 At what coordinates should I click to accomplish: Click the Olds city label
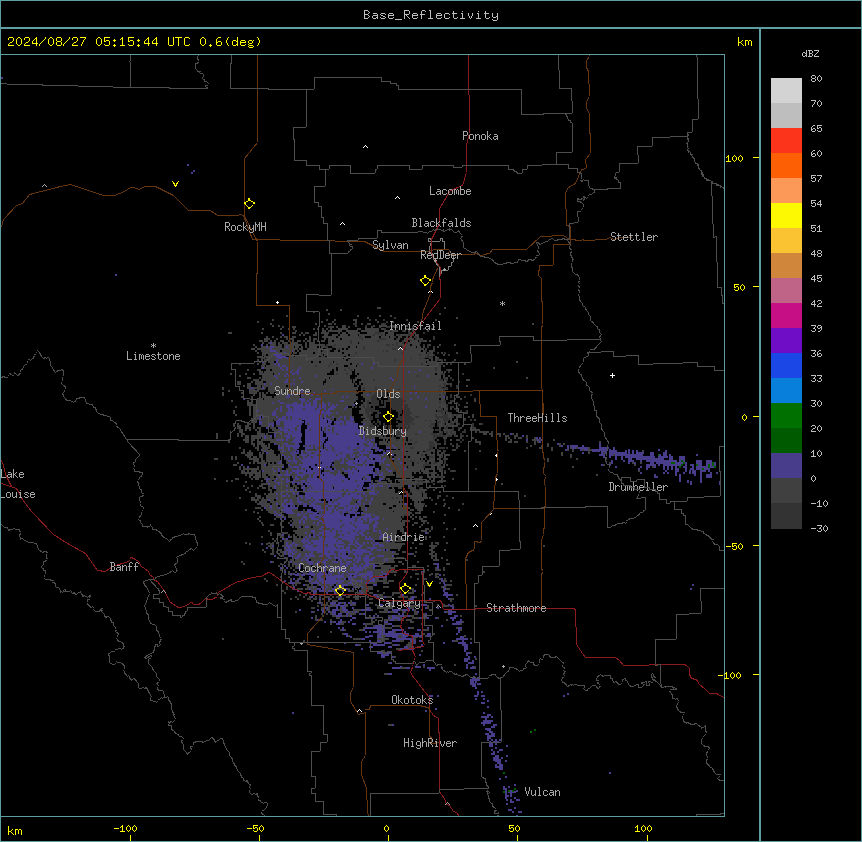click(388, 394)
